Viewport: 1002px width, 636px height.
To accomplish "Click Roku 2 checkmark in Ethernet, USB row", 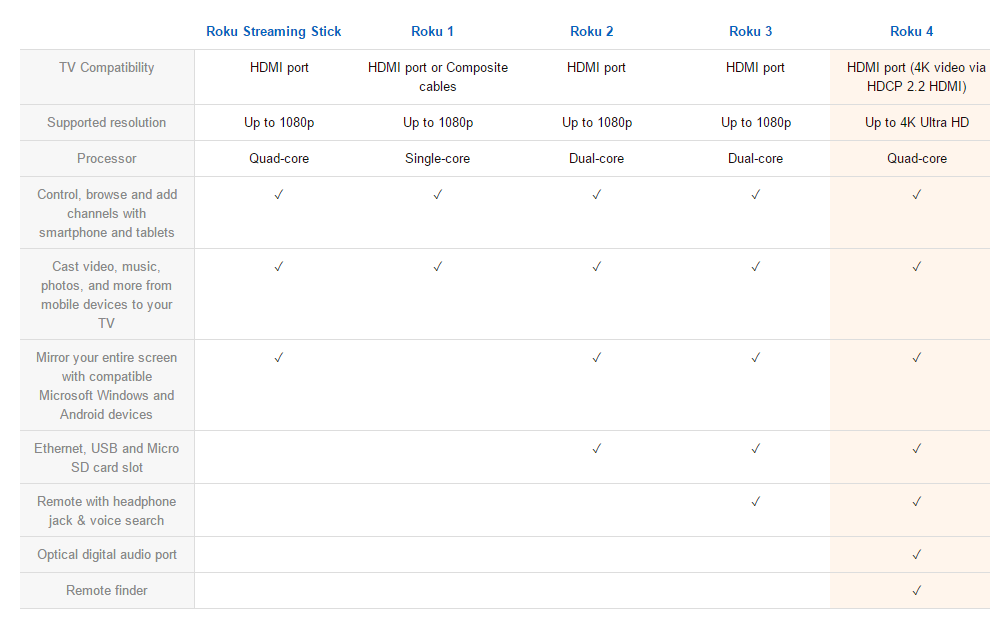I will [596, 449].
